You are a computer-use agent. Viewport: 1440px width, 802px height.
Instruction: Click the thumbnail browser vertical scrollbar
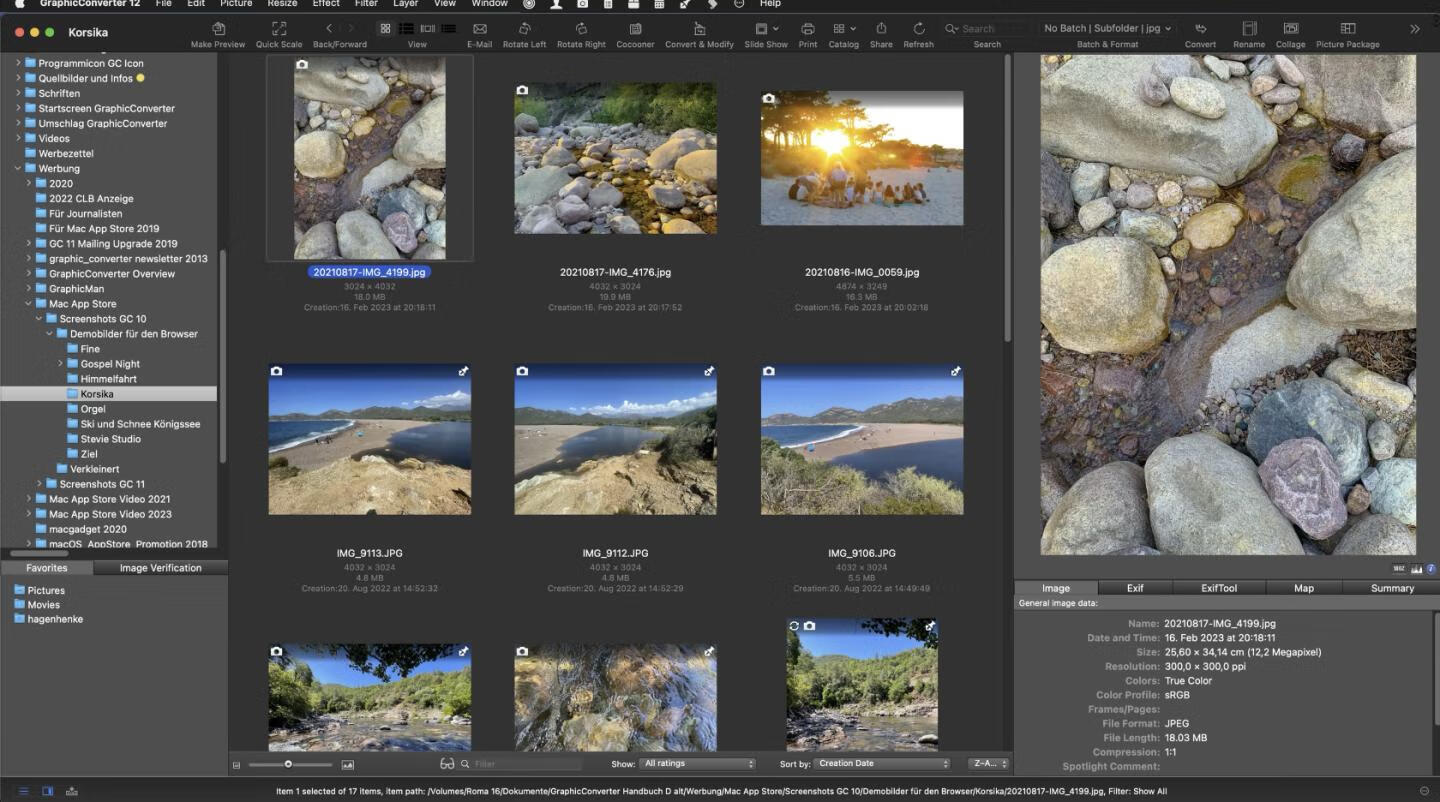(1007, 197)
